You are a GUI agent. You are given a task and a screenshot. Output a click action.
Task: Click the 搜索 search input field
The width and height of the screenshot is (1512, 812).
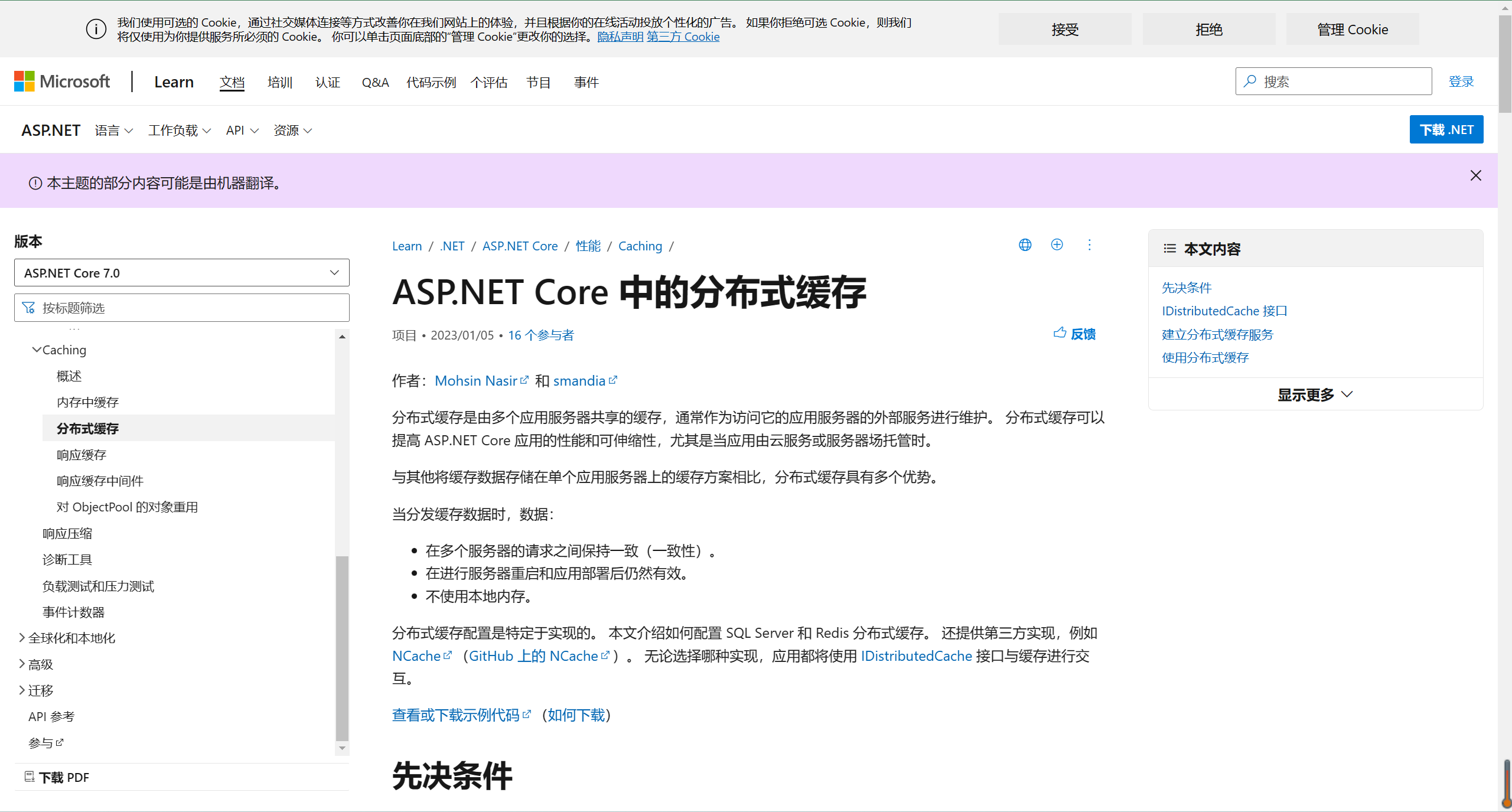pos(1334,81)
